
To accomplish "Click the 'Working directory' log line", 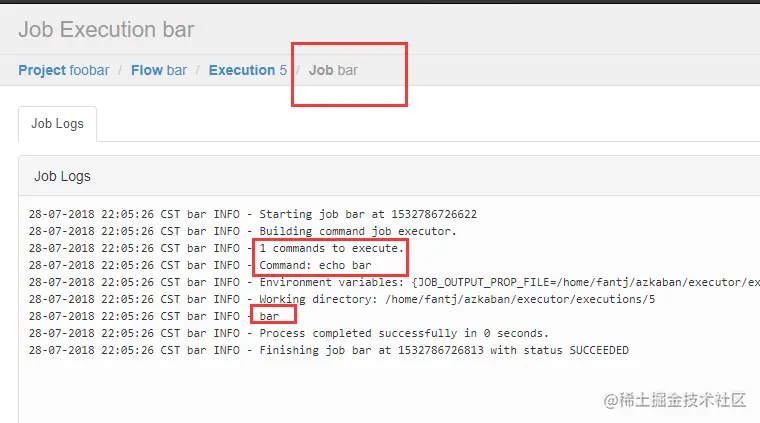I will [x=342, y=299].
